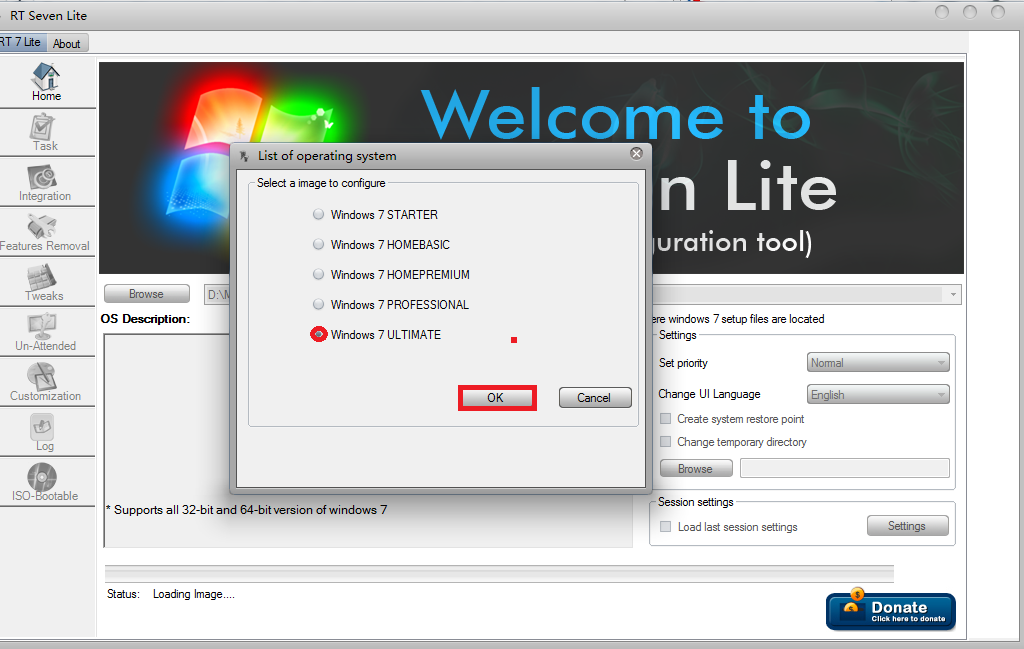Click the Donate button graphic

[890, 610]
